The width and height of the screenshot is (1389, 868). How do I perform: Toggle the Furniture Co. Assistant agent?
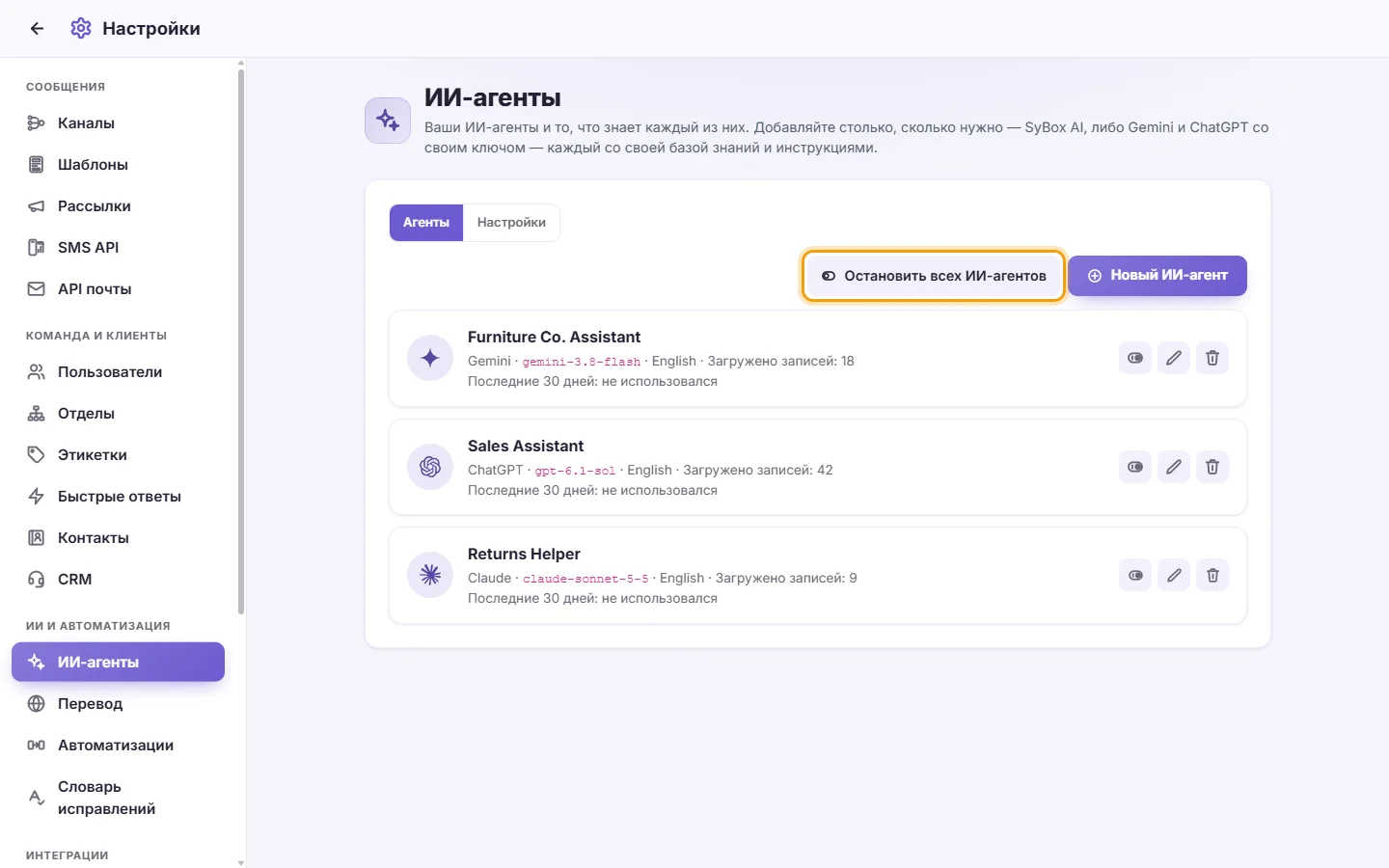click(1135, 358)
